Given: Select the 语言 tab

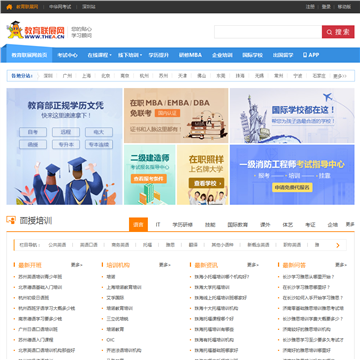Looking at the screenshot, I should coord(138,224).
